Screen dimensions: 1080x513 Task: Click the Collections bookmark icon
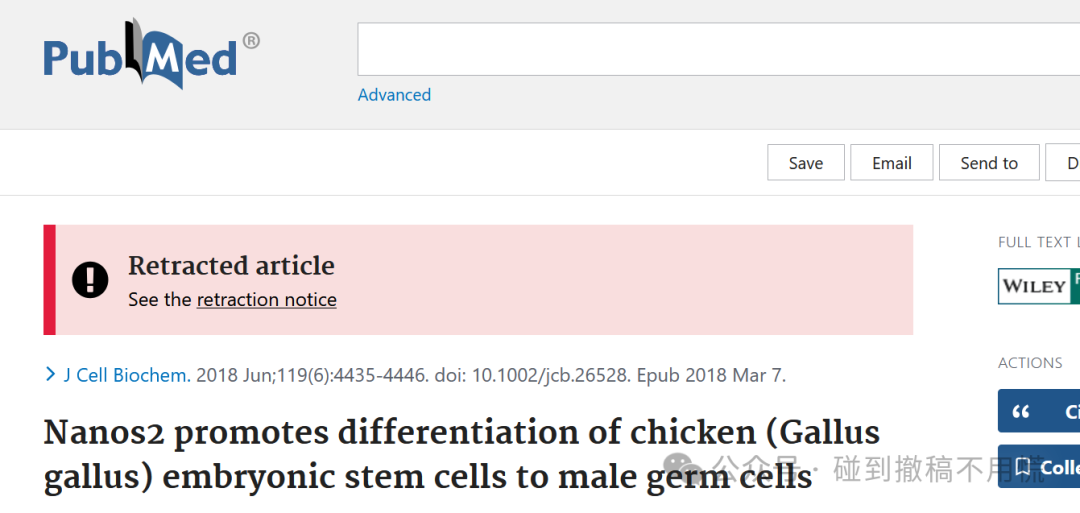tap(1021, 467)
